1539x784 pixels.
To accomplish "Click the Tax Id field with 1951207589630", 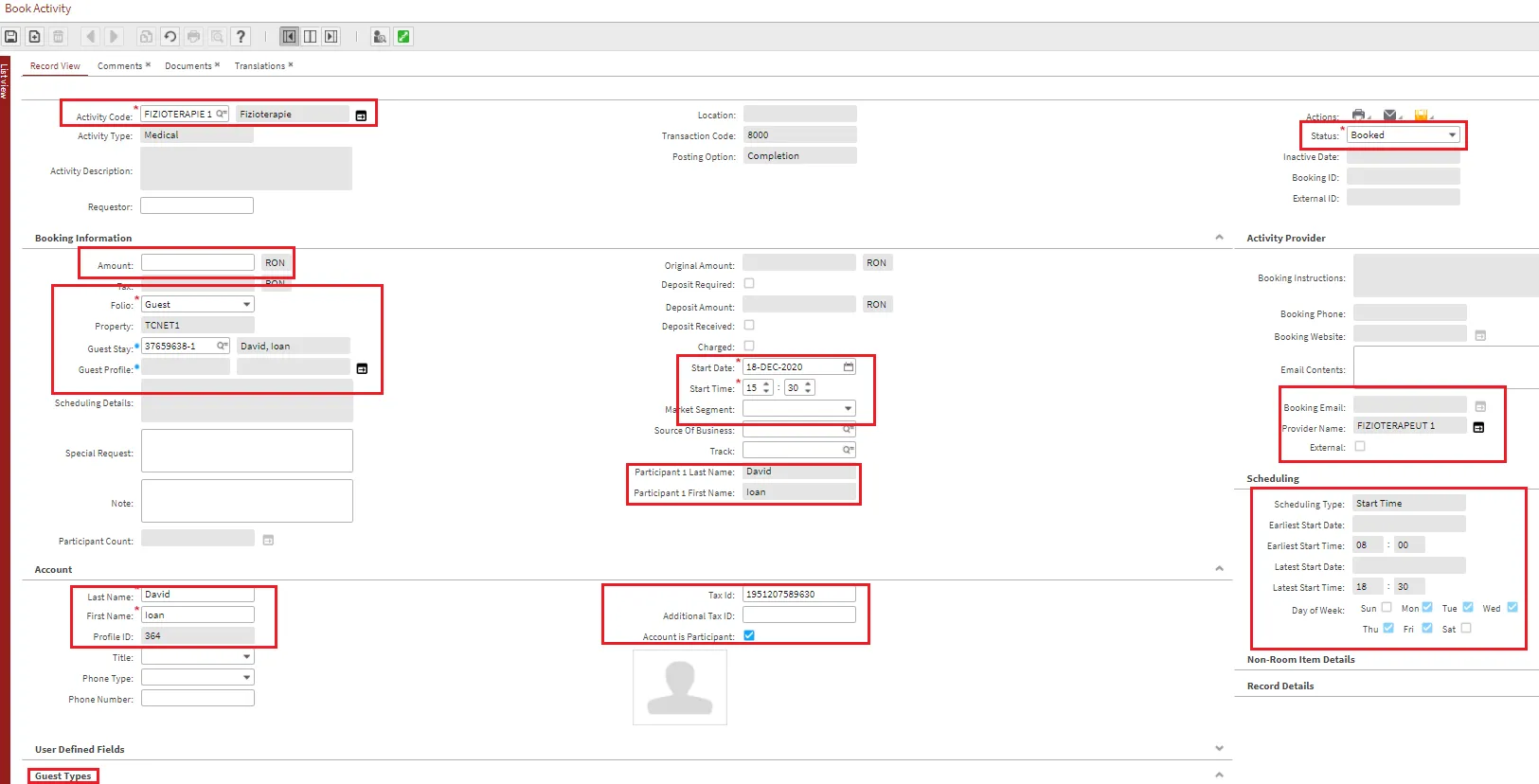I will 799,594.
